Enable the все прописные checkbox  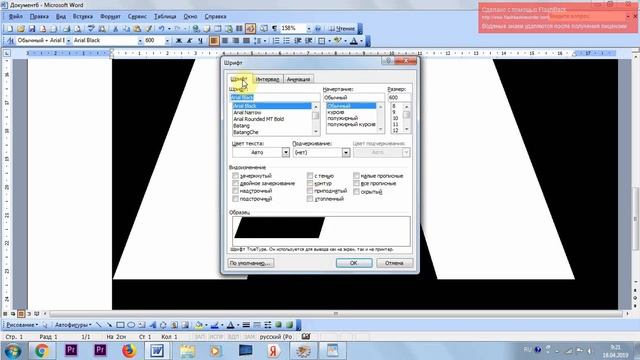[356, 183]
